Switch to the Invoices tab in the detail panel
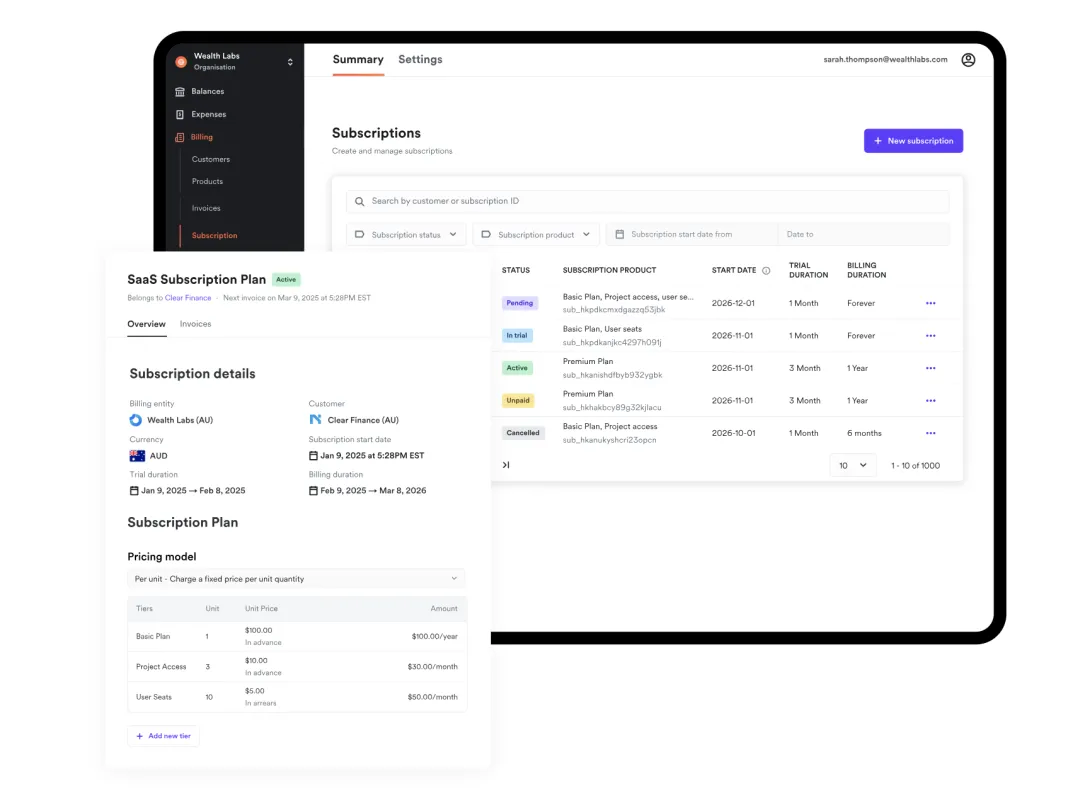Image resolution: width=1080 pixels, height=796 pixels. [196, 324]
